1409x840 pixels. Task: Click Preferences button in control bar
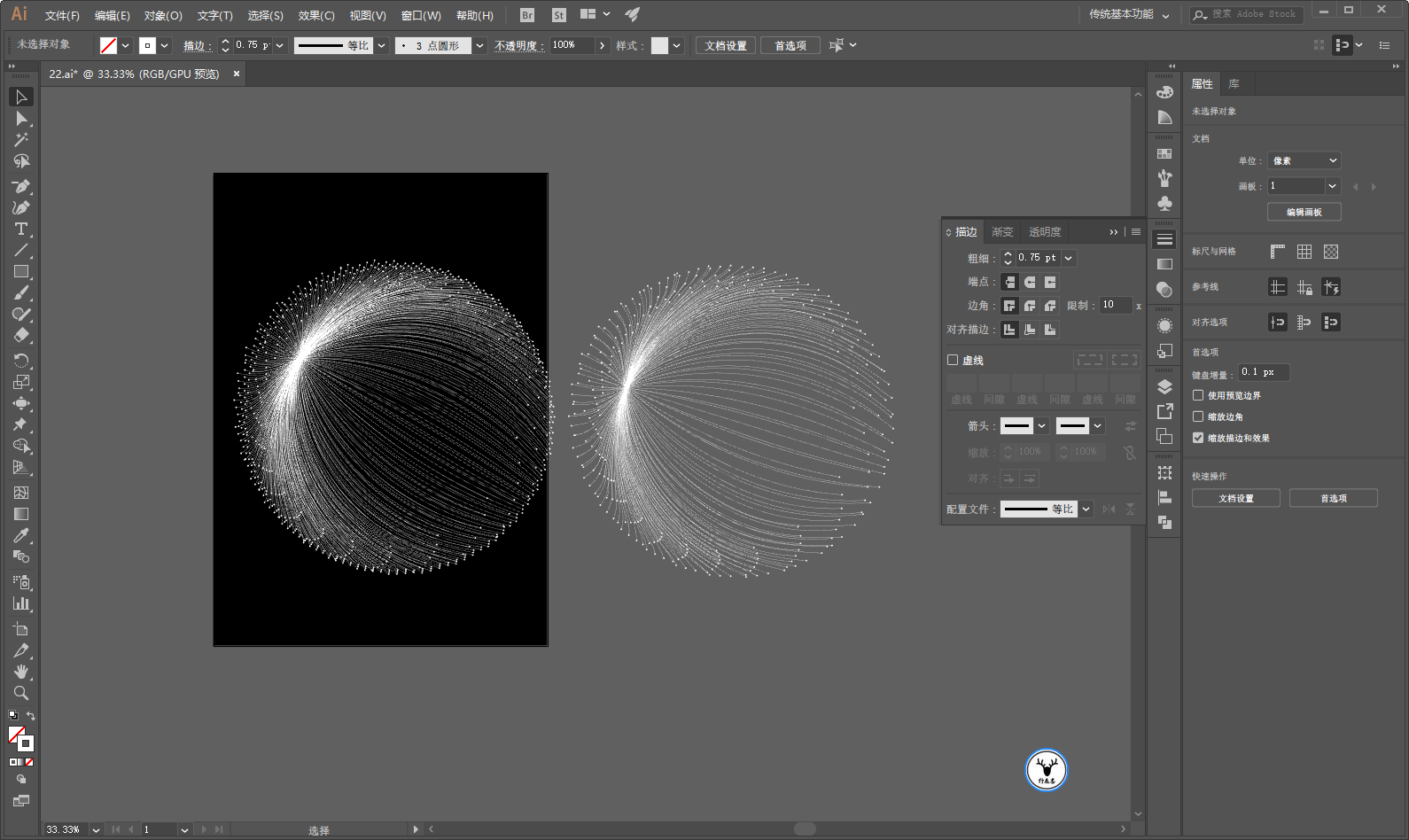(790, 45)
